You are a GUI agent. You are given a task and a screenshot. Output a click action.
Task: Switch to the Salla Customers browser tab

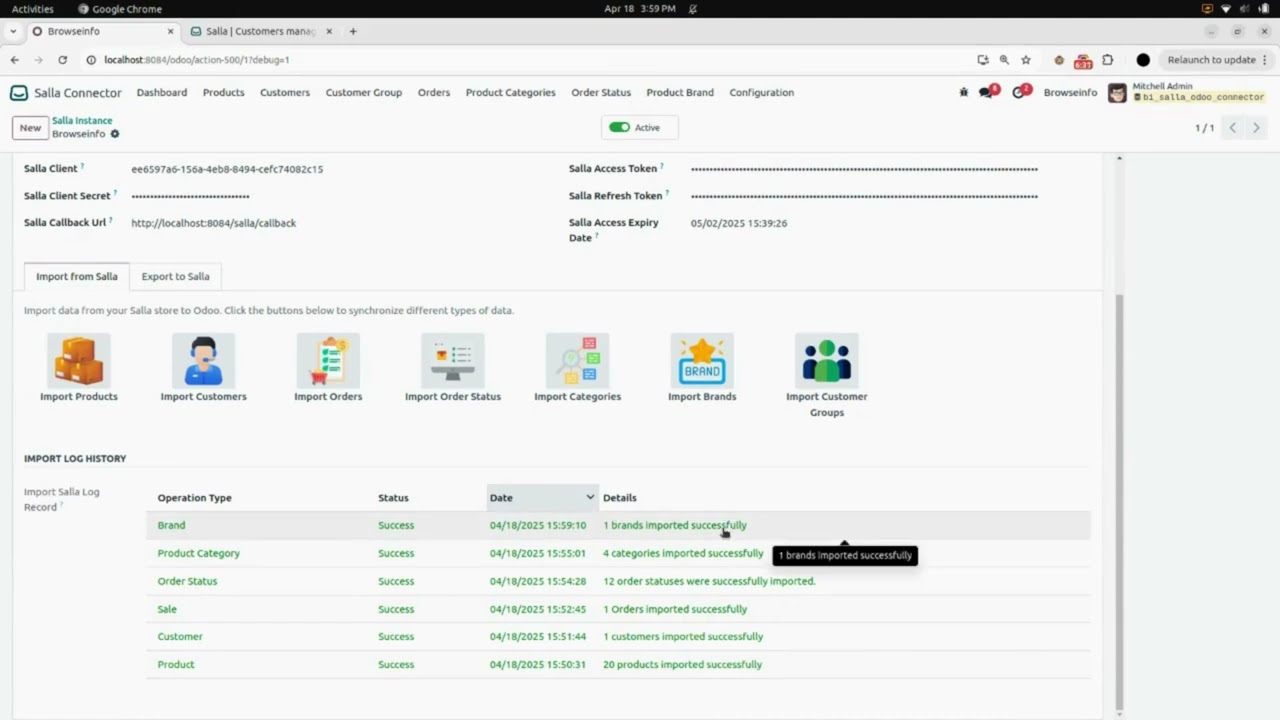pyautogui.click(x=260, y=31)
